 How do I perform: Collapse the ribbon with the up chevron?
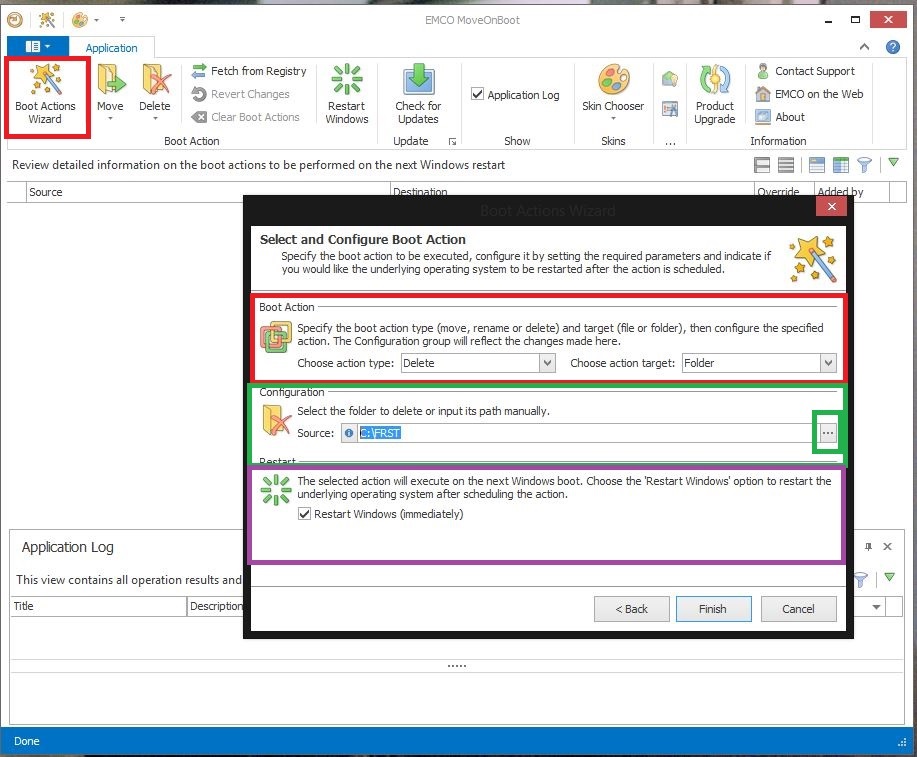(x=864, y=47)
